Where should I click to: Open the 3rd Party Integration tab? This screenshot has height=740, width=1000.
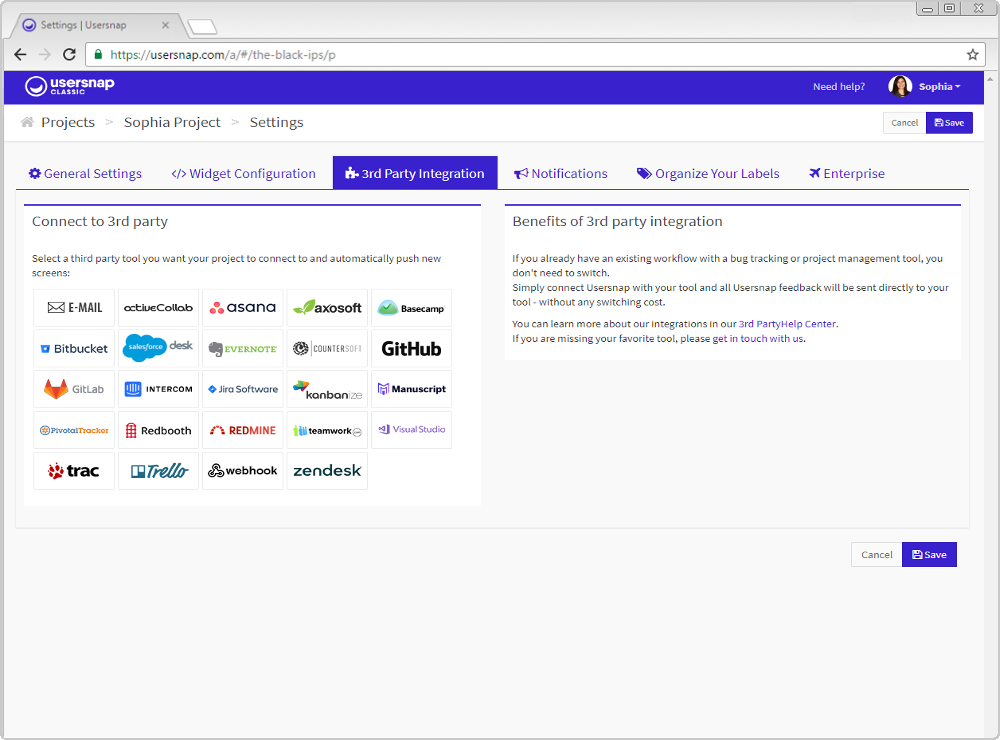(x=415, y=173)
